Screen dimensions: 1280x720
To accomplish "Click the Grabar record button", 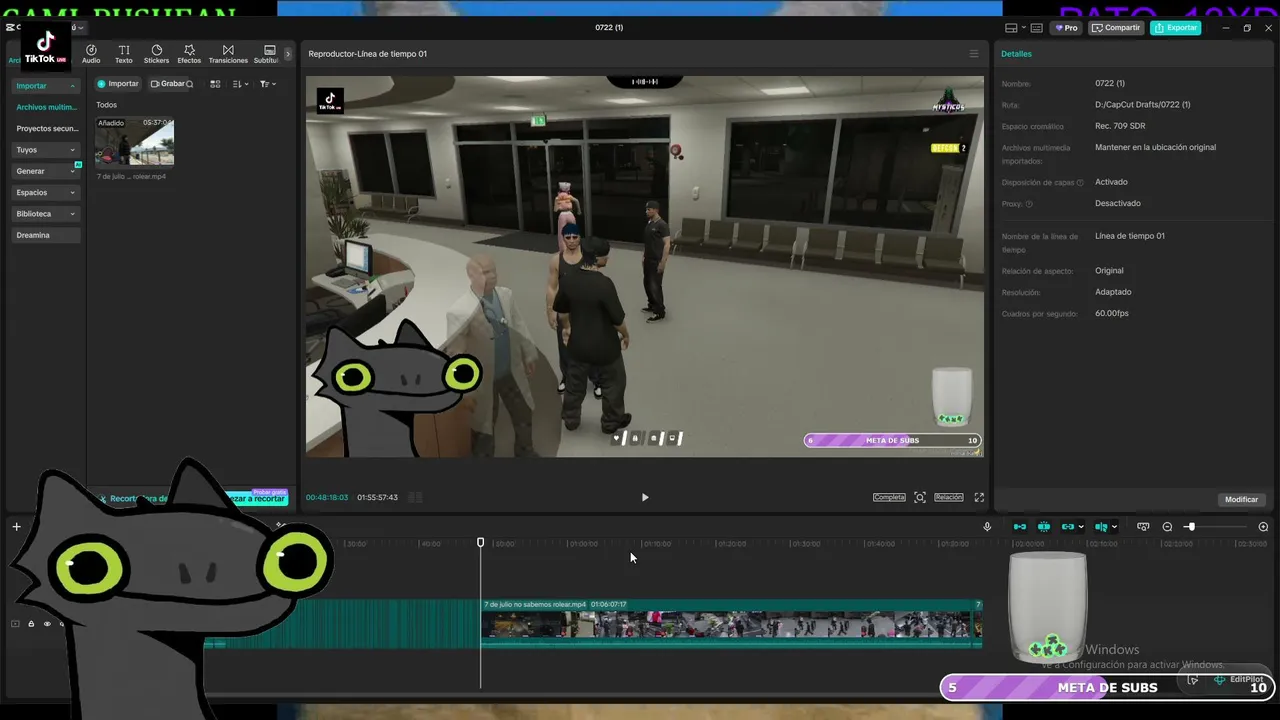I will (x=167, y=84).
